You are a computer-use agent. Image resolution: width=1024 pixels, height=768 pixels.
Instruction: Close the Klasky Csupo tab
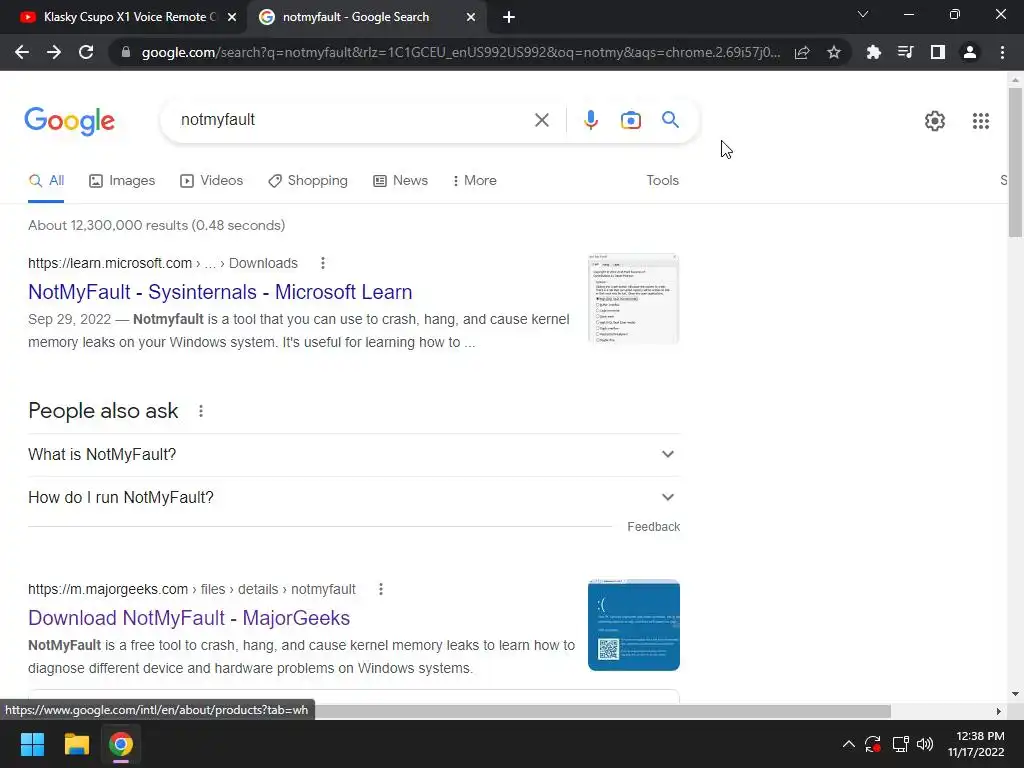(232, 17)
